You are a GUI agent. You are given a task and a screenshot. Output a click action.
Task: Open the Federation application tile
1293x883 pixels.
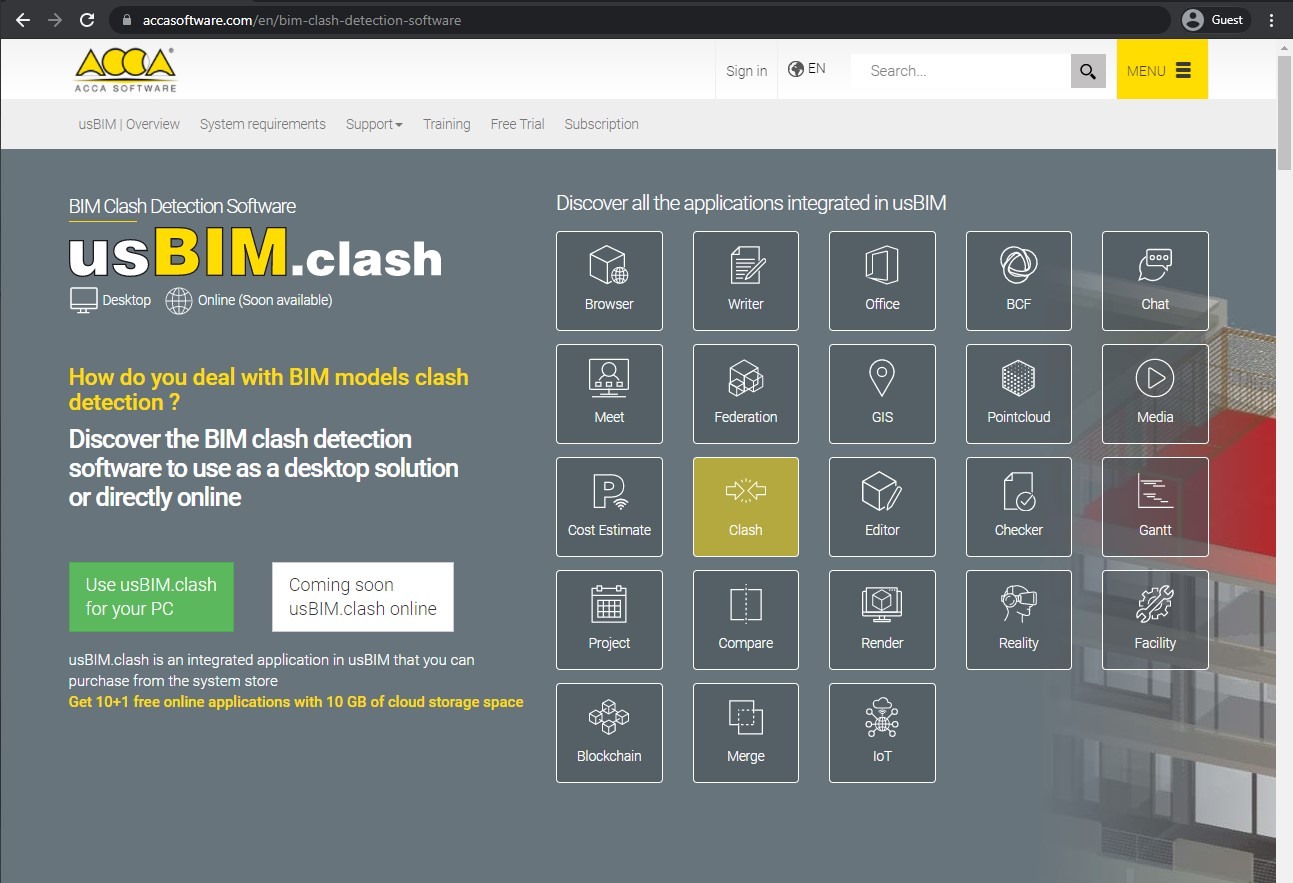745,394
